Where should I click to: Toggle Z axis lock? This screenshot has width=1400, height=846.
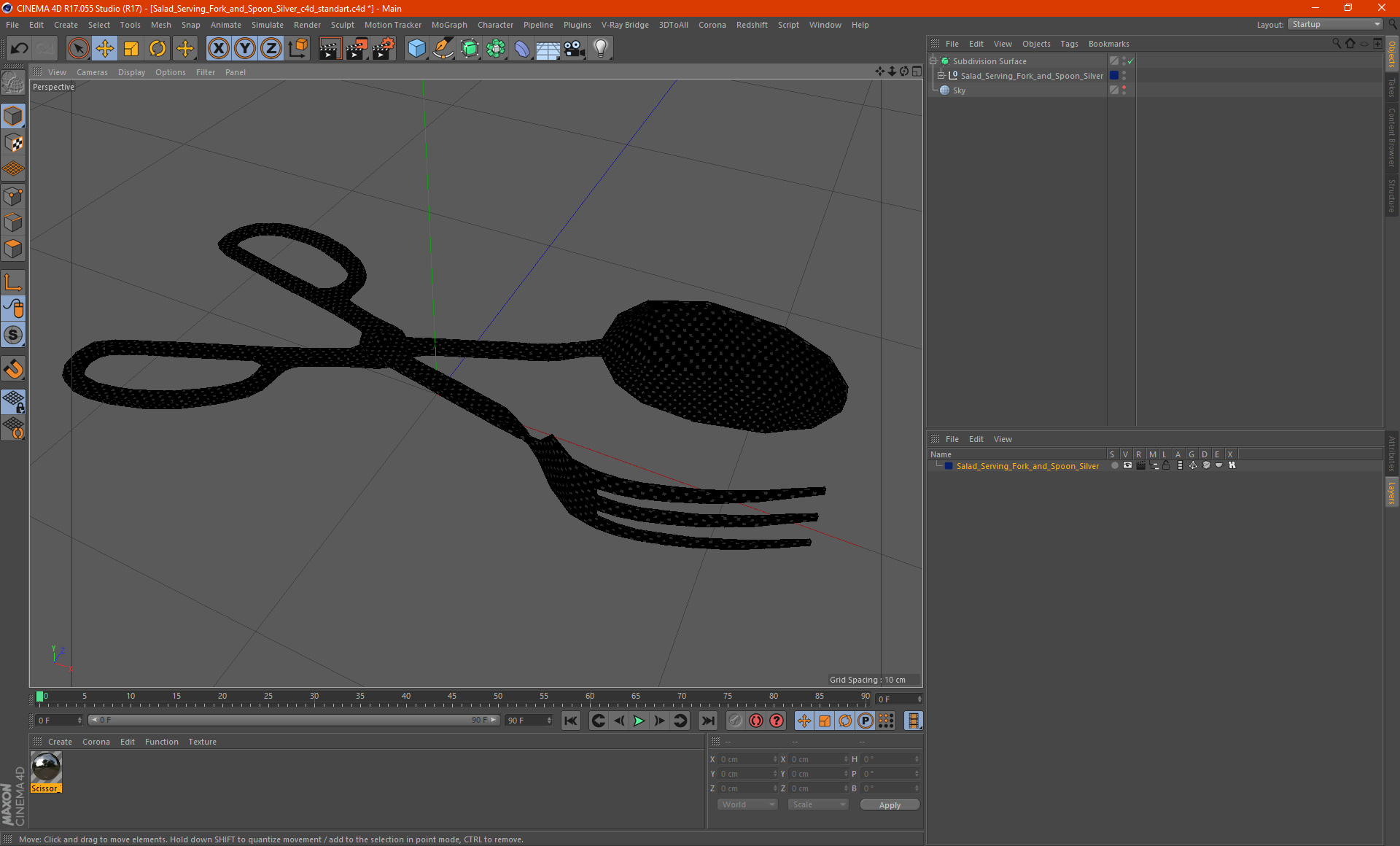click(x=271, y=49)
